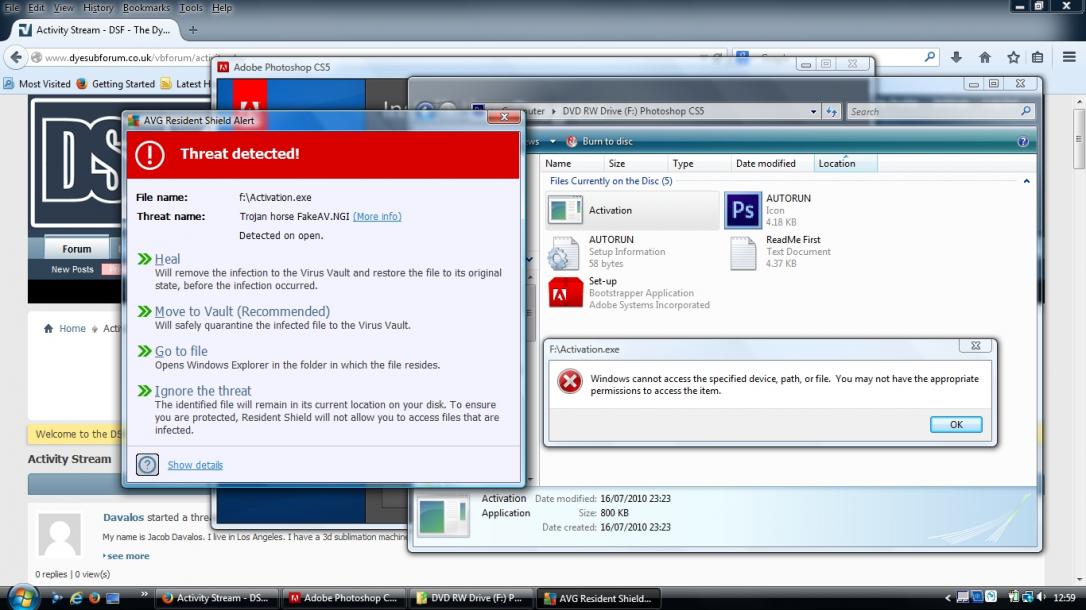This screenshot has width=1086, height=610.
Task: Open the Firefox hamburger menu
Action: (1069, 57)
